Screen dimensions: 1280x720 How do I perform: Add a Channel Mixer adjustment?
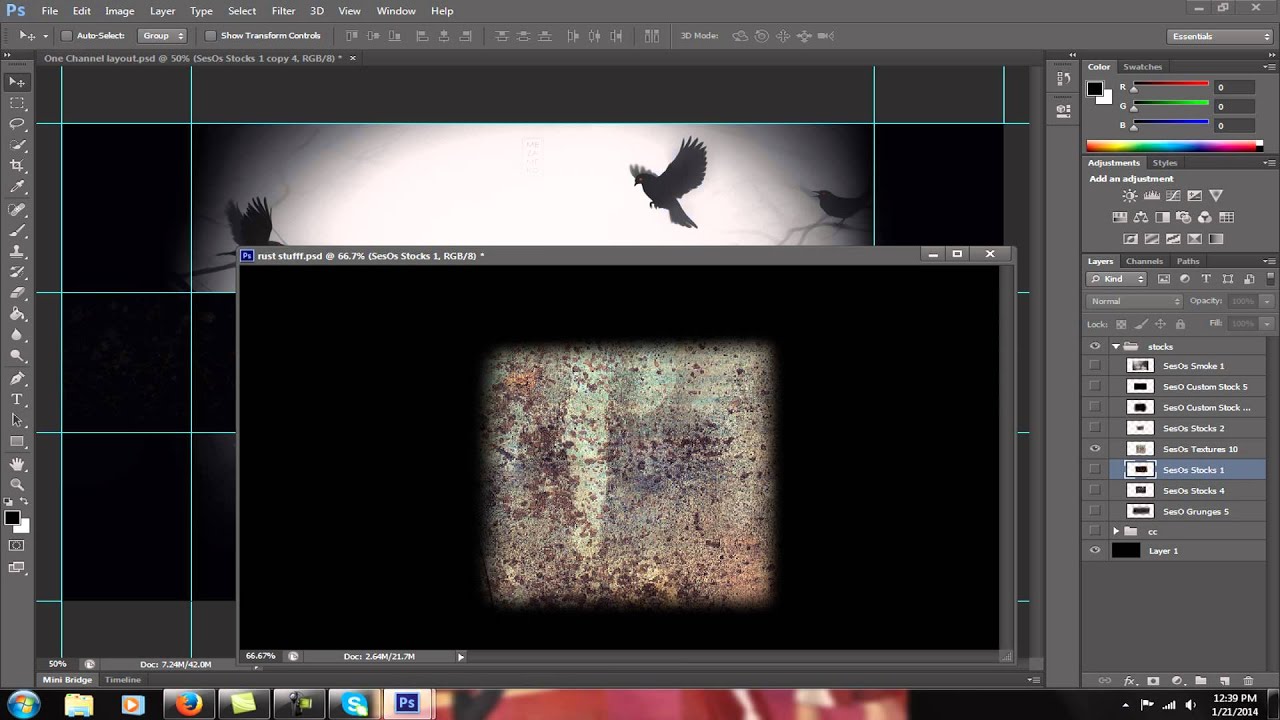1205,217
